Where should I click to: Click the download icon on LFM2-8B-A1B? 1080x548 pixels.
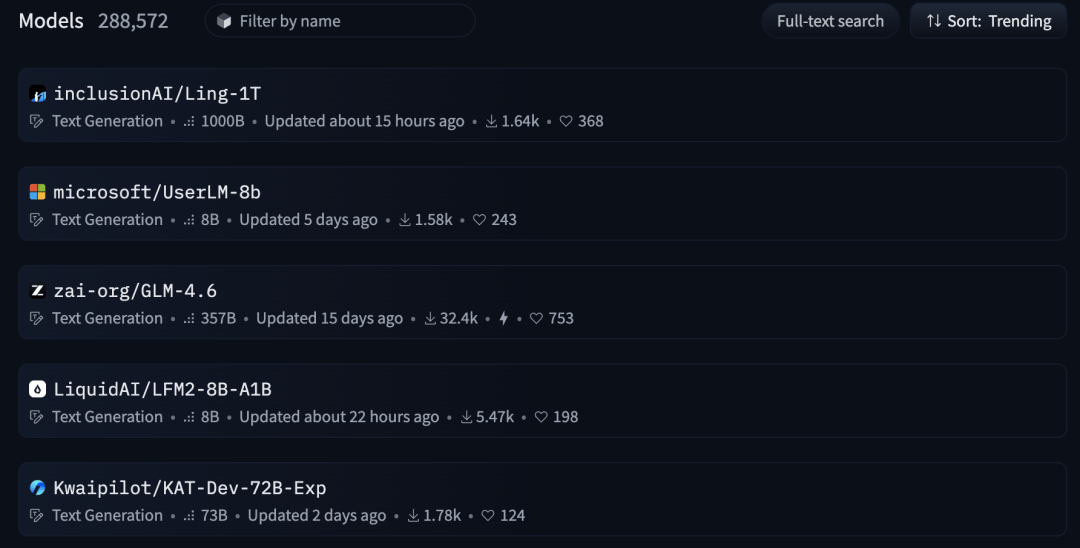click(467, 417)
